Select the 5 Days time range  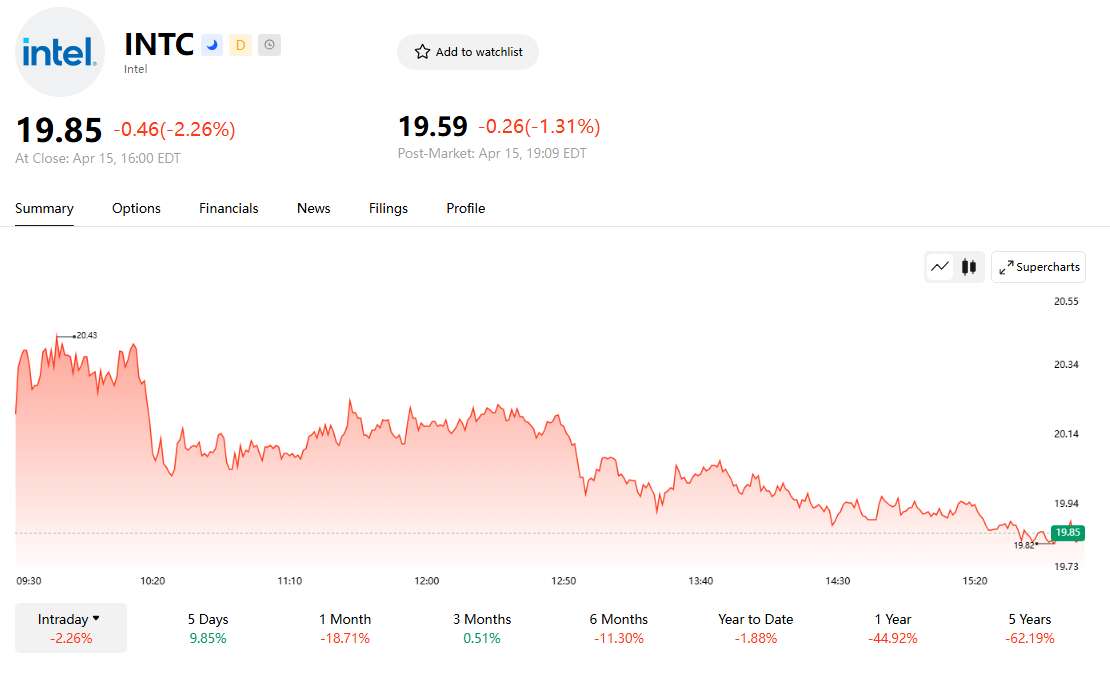pos(208,627)
